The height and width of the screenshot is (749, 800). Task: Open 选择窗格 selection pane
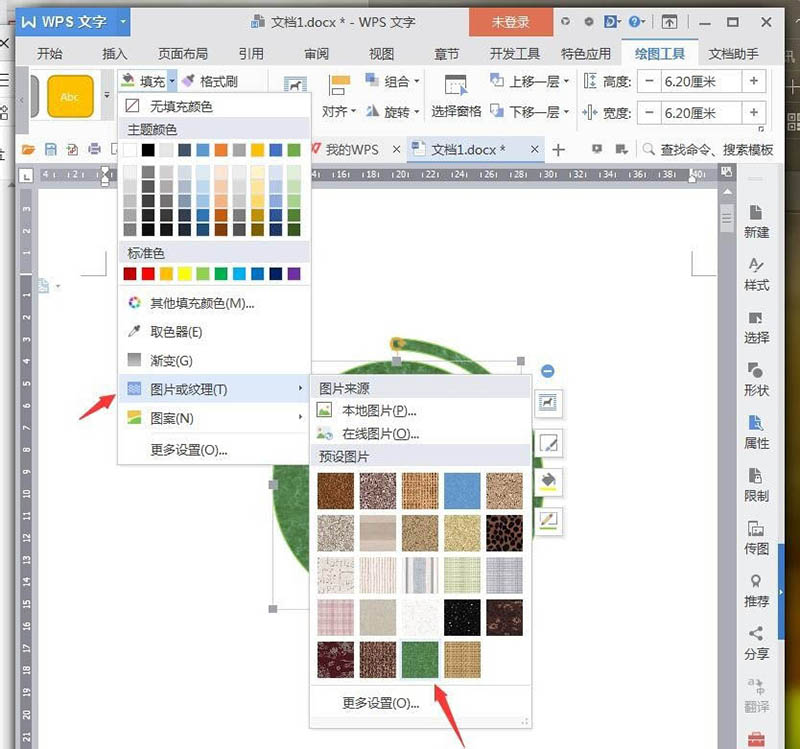(456, 96)
